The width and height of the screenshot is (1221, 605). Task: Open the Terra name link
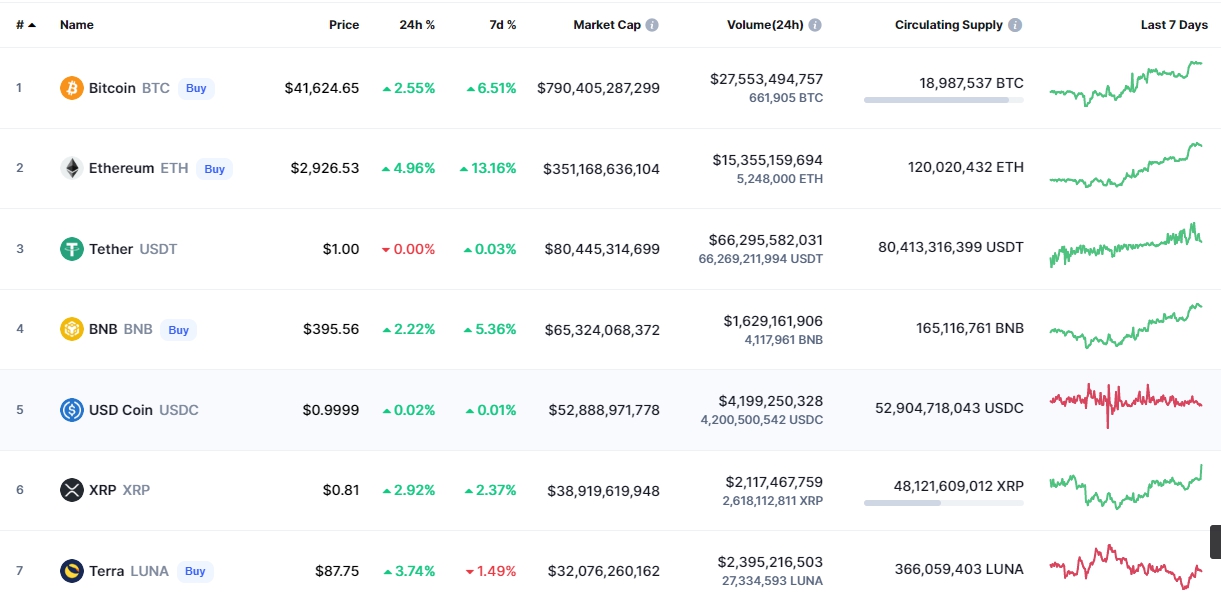[107, 571]
